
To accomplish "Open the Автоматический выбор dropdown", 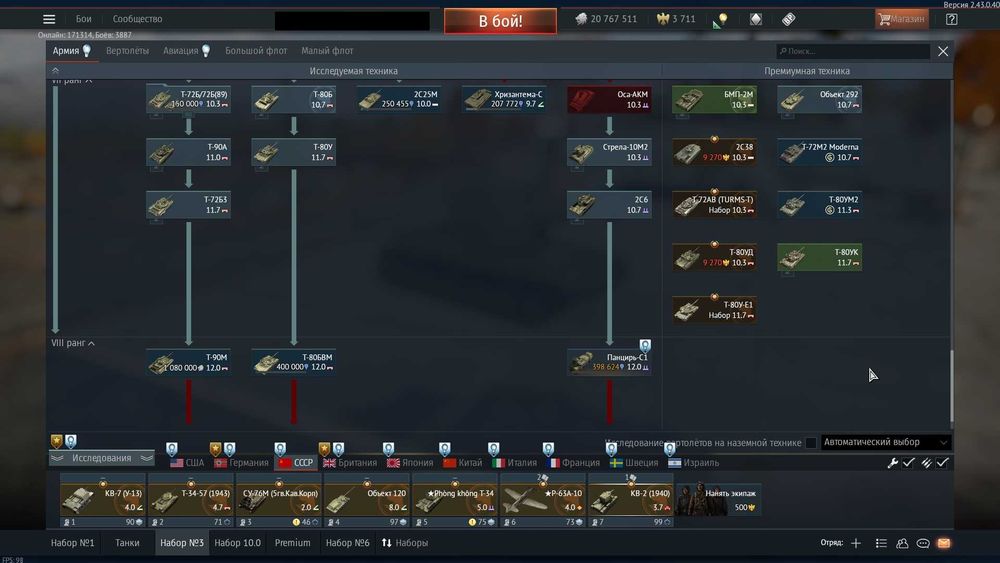I will tap(885, 442).
